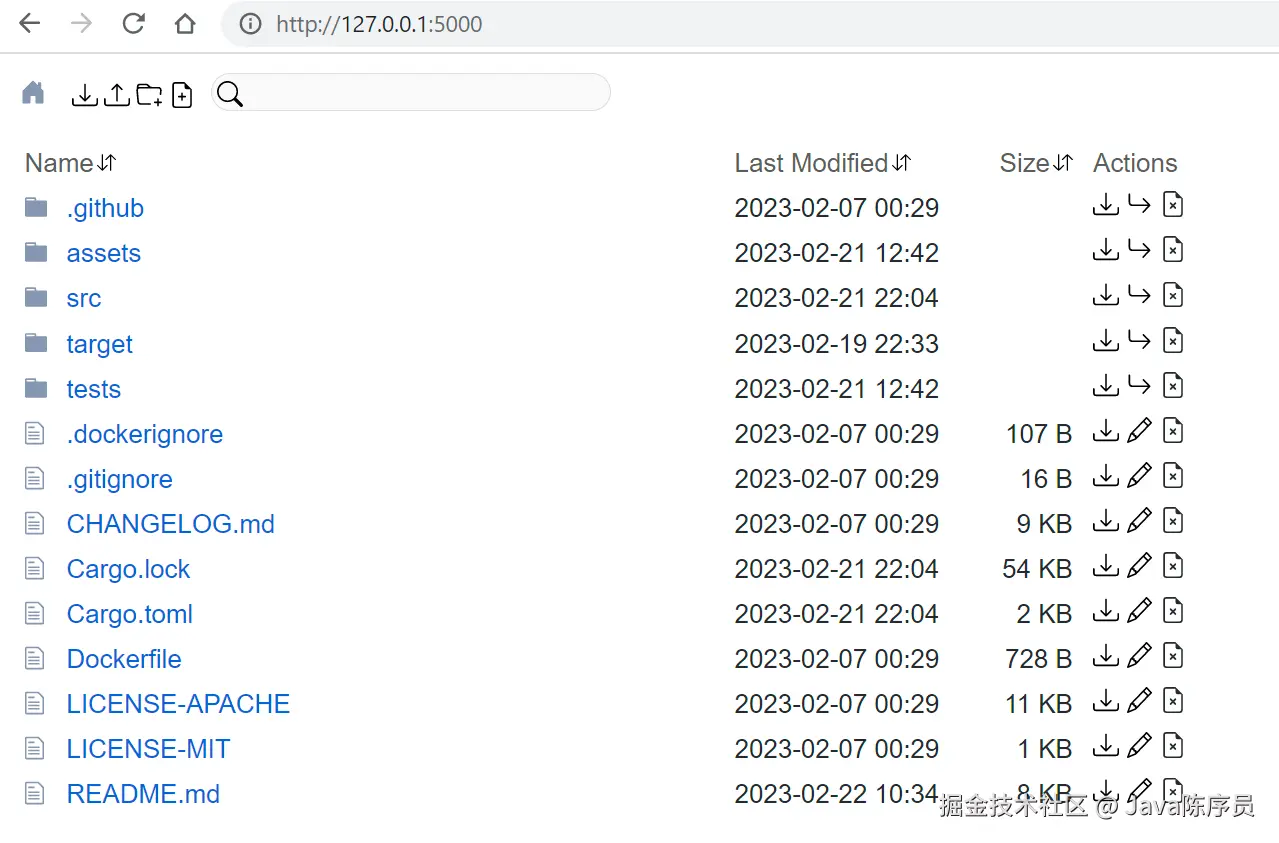Reload the page in the browser
Image resolution: width=1279 pixels, height=843 pixels.
point(133,24)
